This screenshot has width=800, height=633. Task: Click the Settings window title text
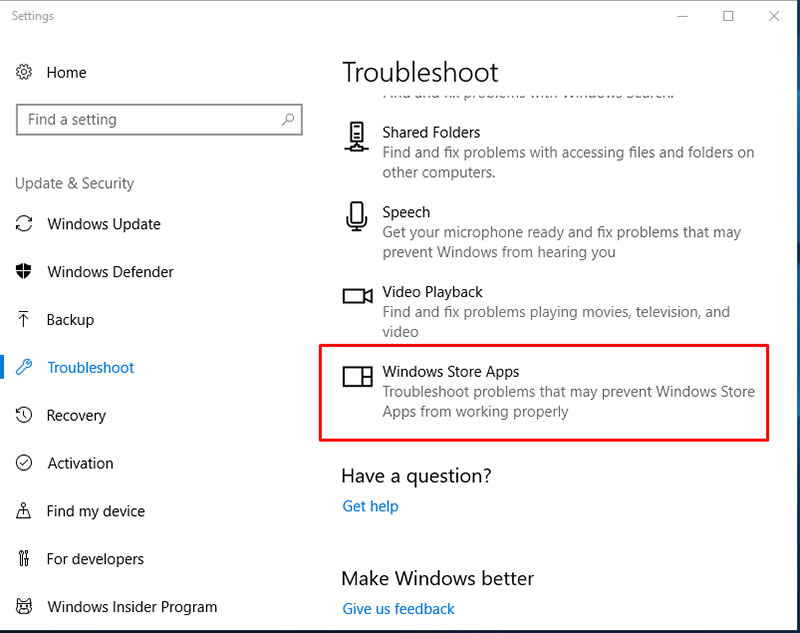click(x=33, y=16)
